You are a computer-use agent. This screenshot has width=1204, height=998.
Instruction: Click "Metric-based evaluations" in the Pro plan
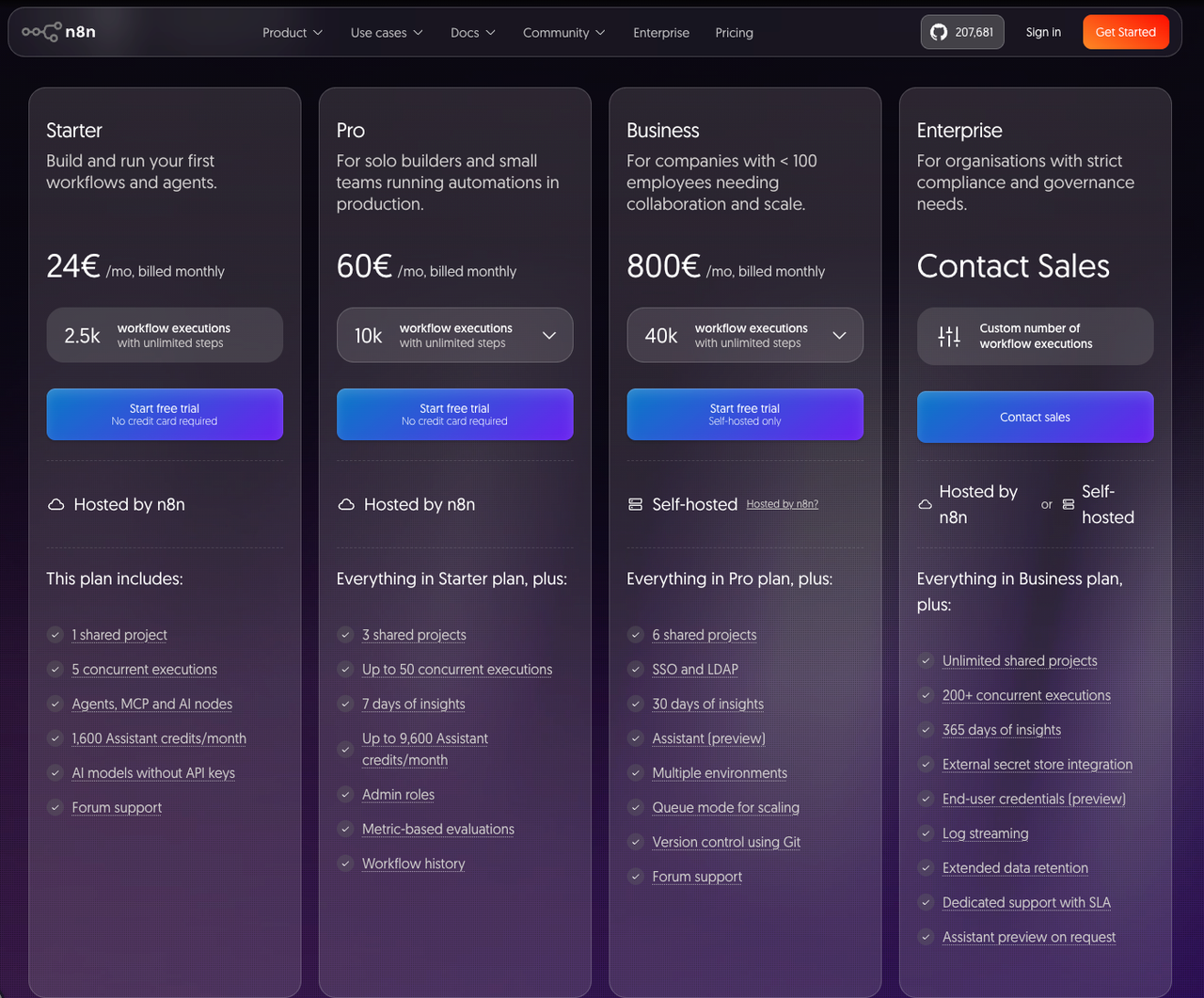pyautogui.click(x=438, y=830)
